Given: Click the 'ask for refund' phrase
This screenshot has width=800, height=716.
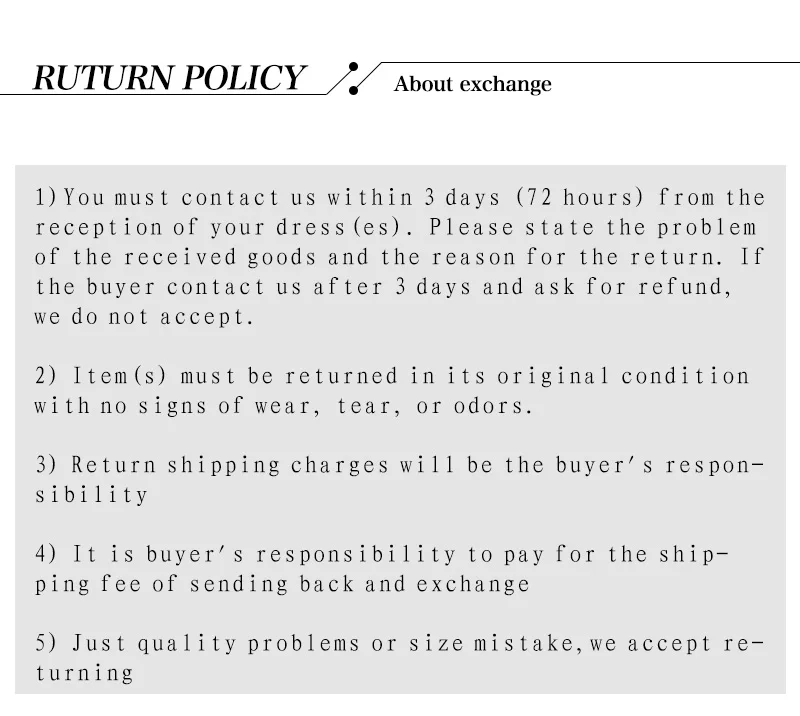Looking at the screenshot, I should [x=633, y=287].
